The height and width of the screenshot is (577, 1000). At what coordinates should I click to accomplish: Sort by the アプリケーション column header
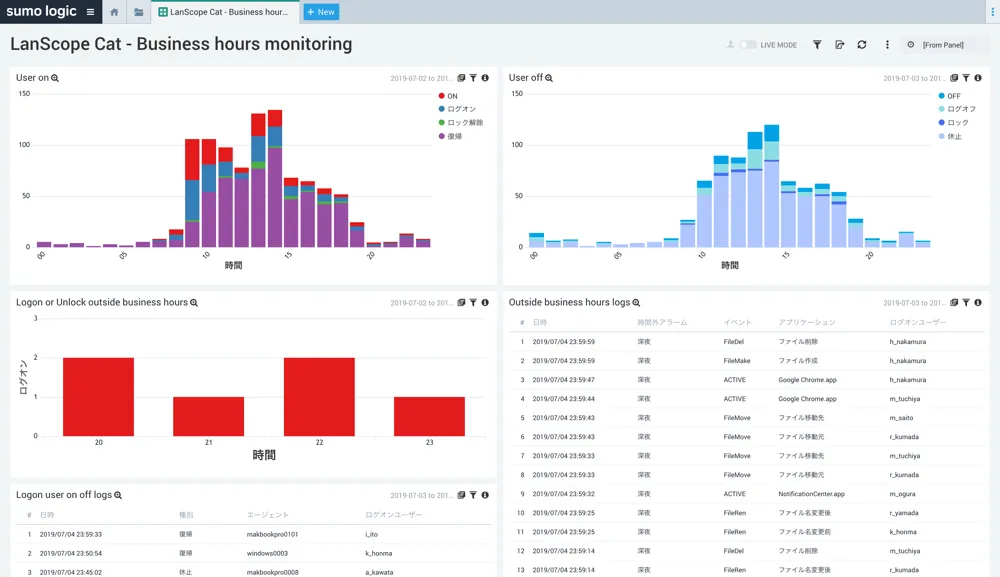pyautogui.click(x=807, y=323)
